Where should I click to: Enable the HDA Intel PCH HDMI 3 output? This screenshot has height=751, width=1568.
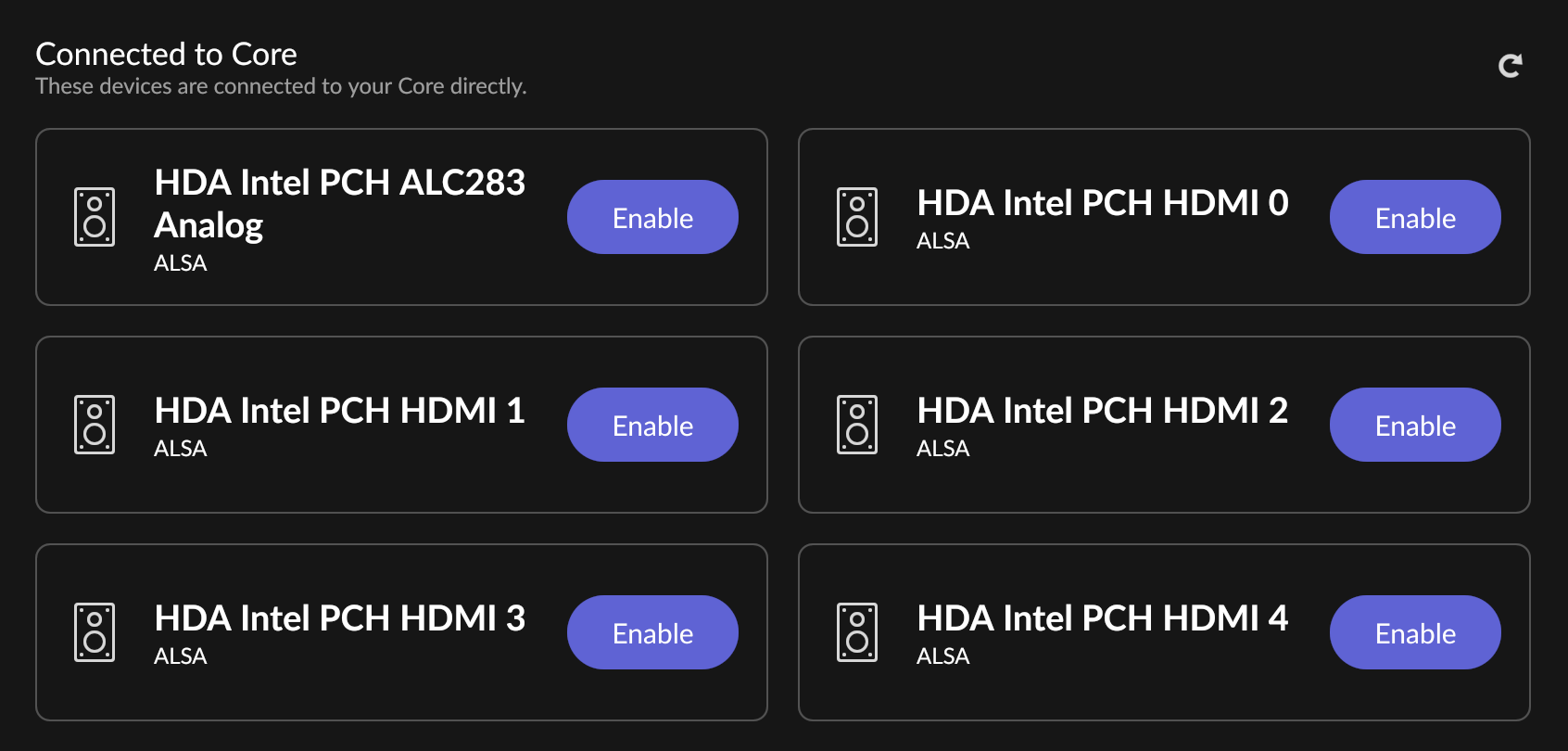coord(652,632)
